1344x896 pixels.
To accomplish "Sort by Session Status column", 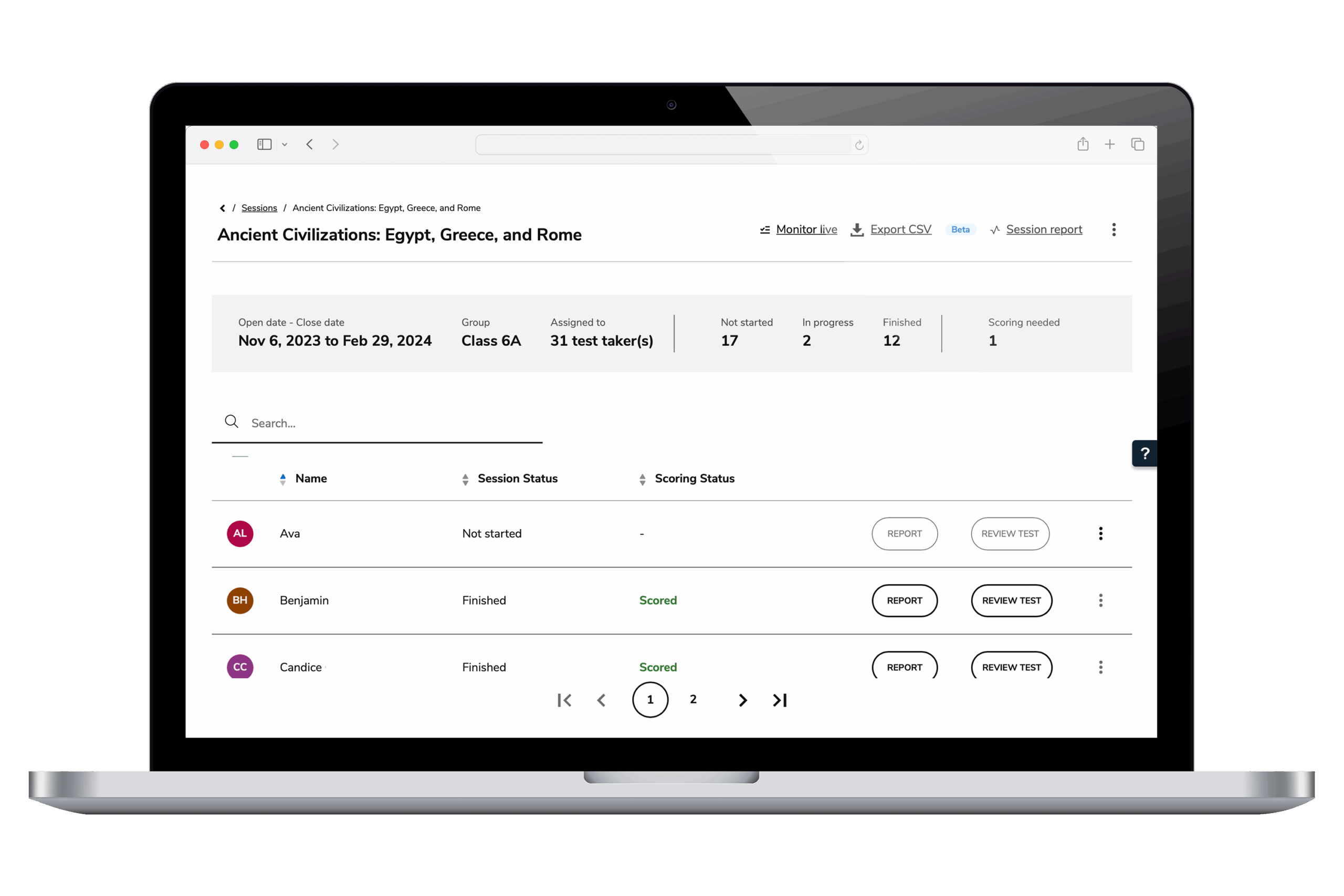I will [x=517, y=478].
